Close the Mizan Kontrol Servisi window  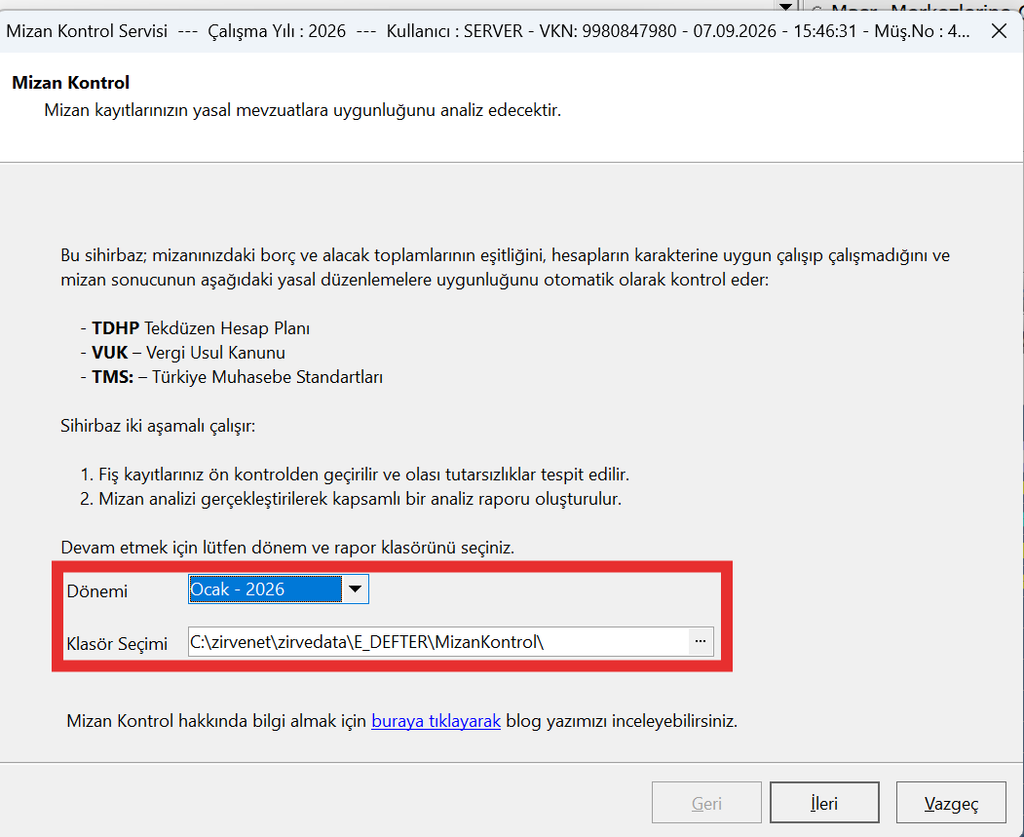click(999, 31)
